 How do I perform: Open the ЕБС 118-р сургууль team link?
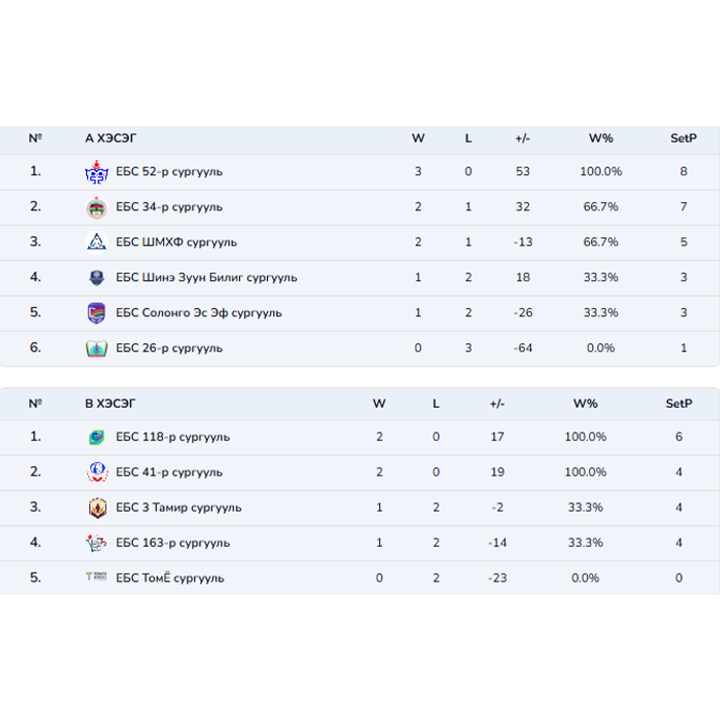[172, 437]
